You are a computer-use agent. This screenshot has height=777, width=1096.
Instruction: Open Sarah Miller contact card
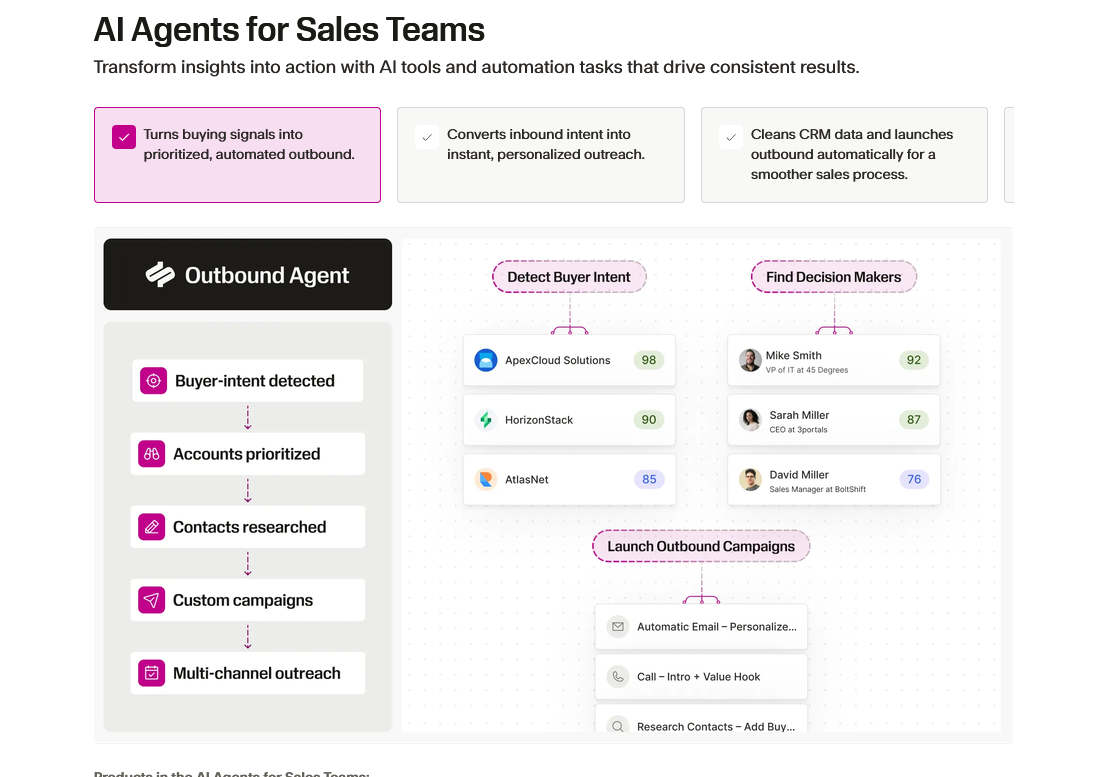[x=833, y=420]
